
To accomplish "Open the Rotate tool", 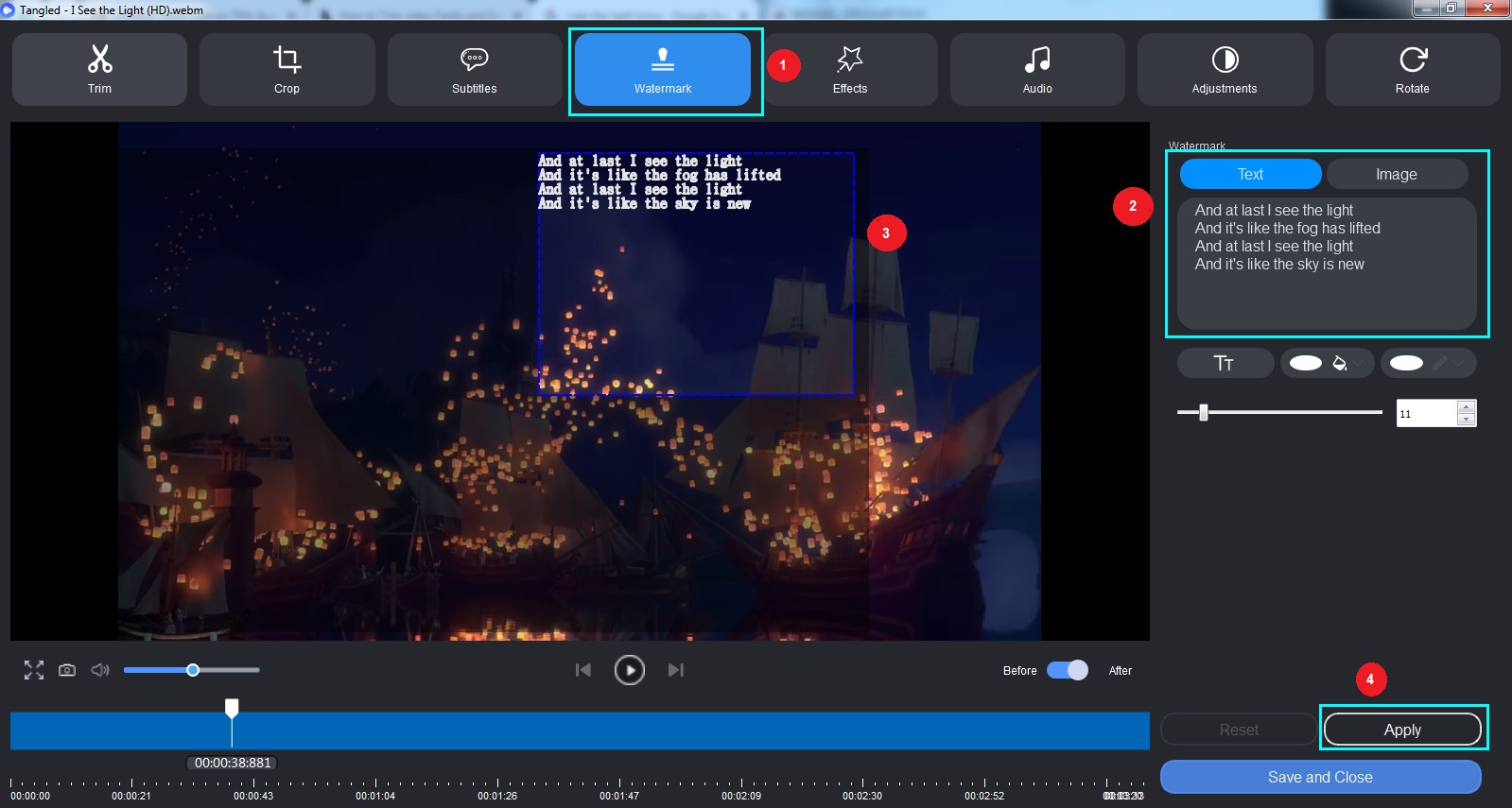I will click(x=1413, y=69).
